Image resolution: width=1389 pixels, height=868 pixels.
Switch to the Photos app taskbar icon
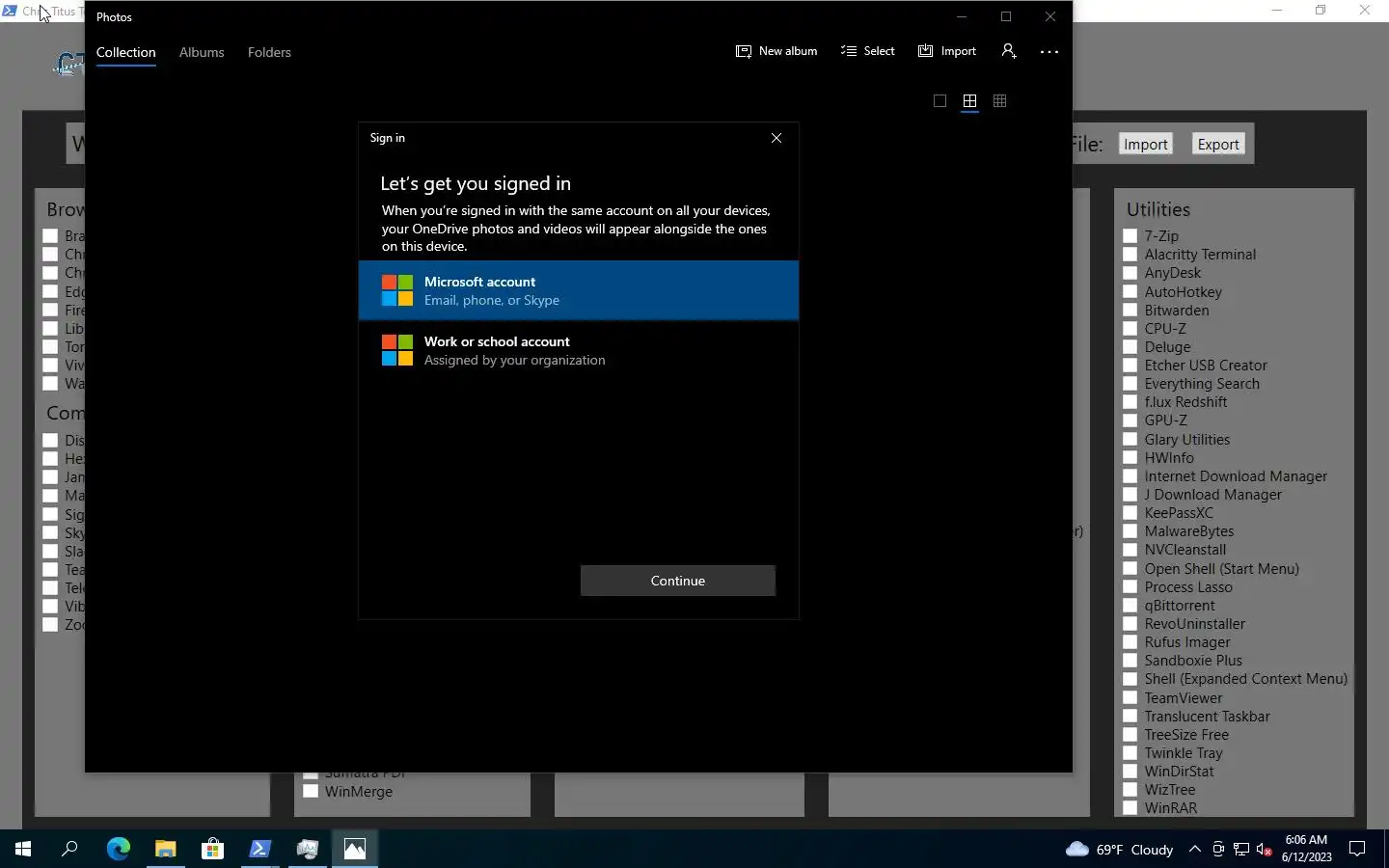click(355, 849)
